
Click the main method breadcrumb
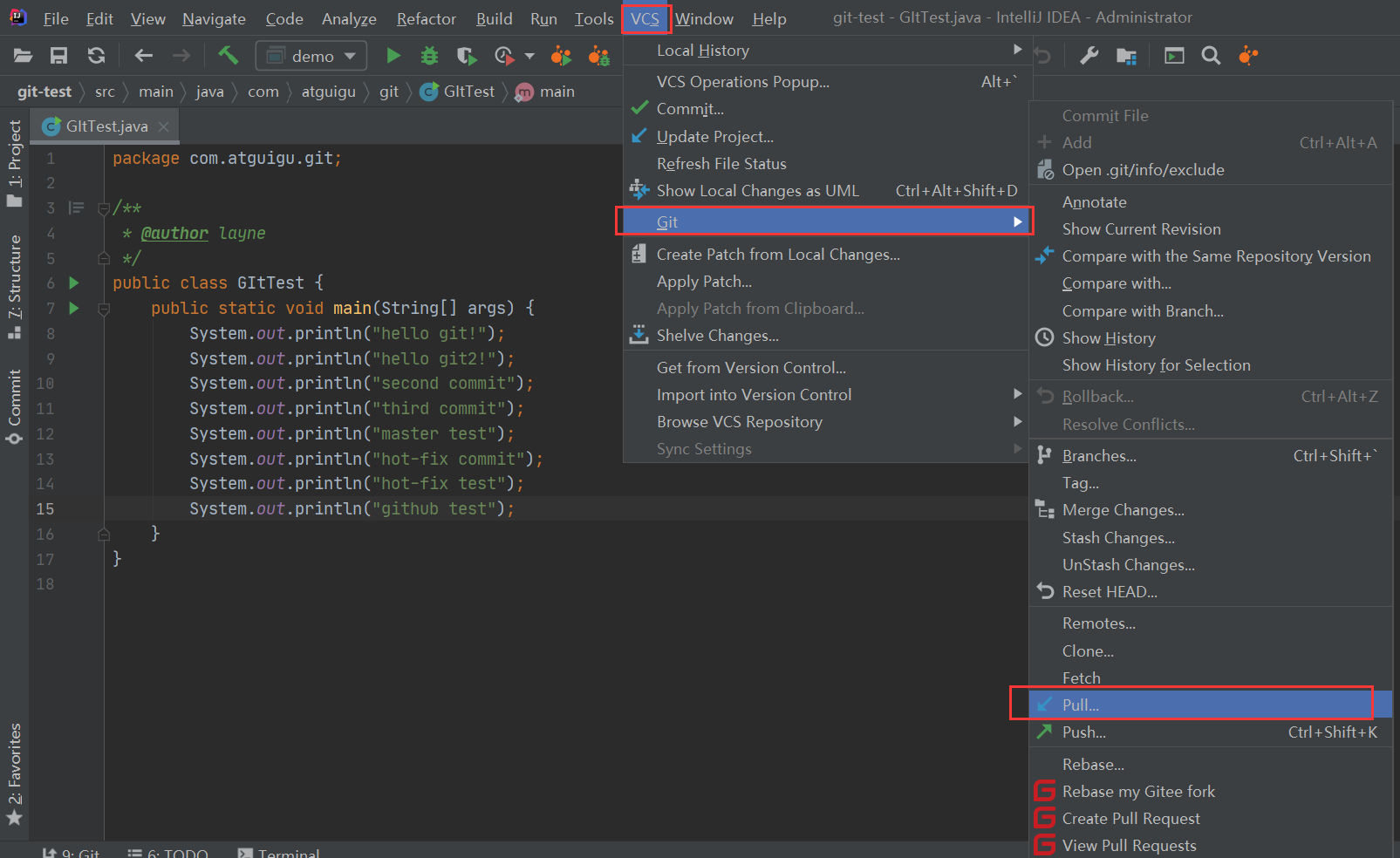546,92
